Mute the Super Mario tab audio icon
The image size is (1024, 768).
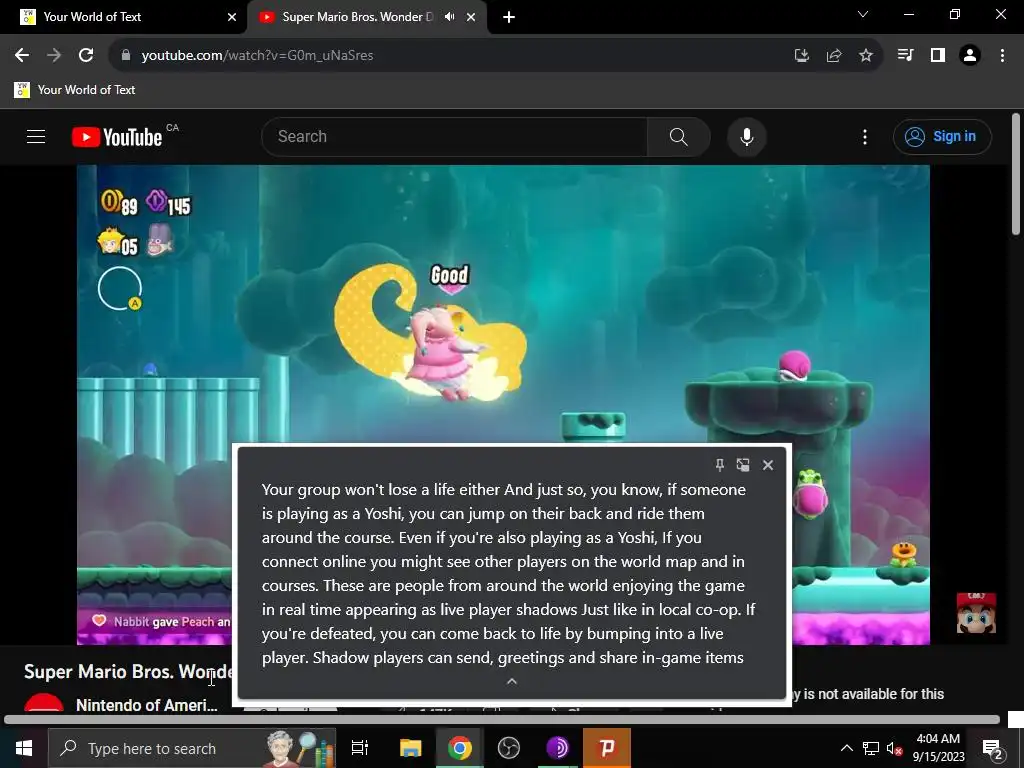(x=449, y=17)
